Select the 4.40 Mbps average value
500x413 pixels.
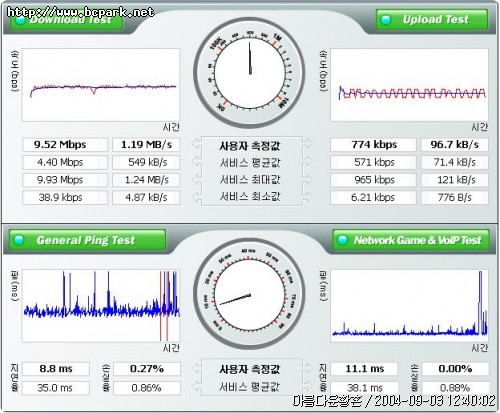click(x=65, y=162)
